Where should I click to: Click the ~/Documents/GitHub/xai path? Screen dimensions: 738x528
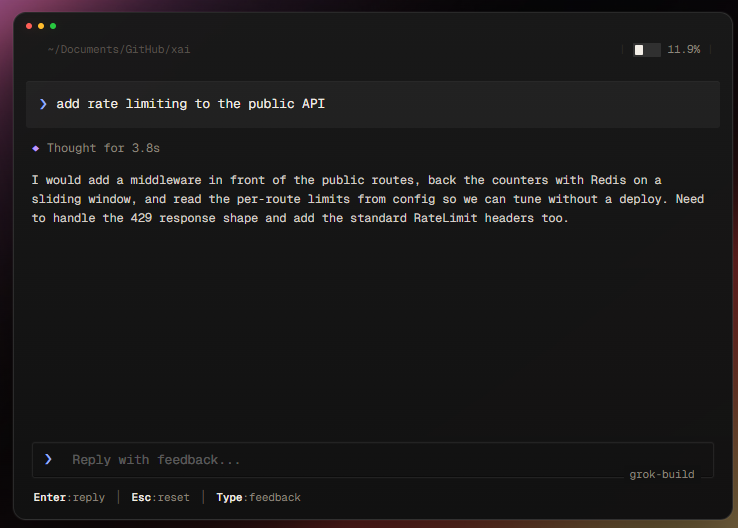coord(119,49)
